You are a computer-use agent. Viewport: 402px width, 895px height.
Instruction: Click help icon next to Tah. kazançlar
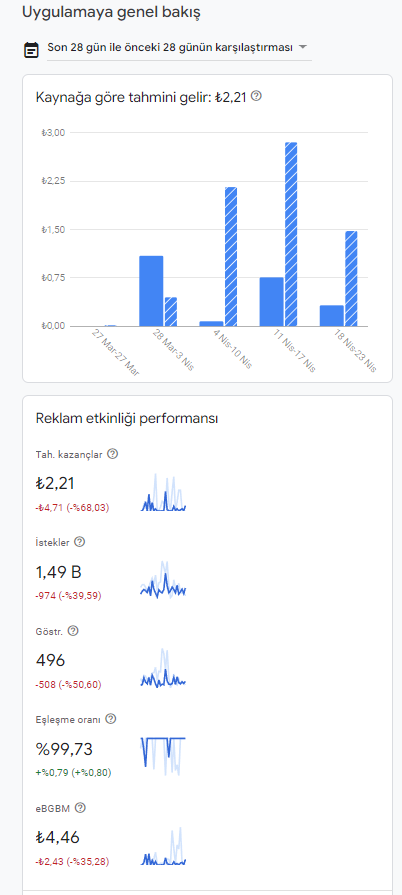tap(112, 454)
